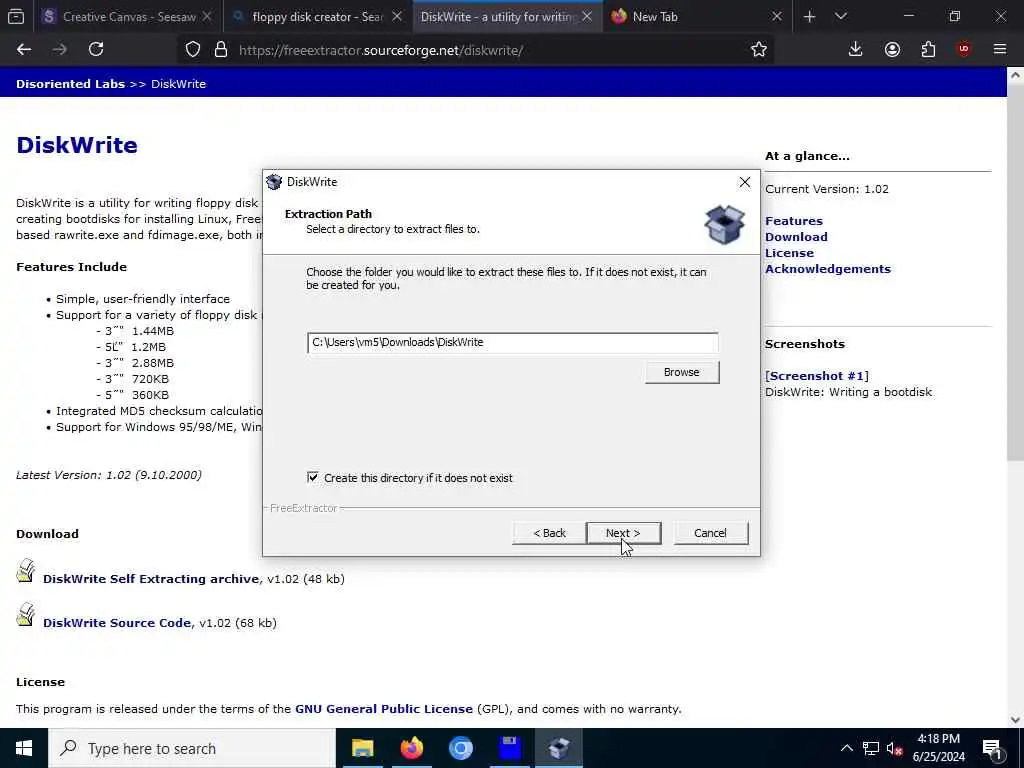Close the New Tab tab
The width and height of the screenshot is (1024, 768).
(x=776, y=17)
